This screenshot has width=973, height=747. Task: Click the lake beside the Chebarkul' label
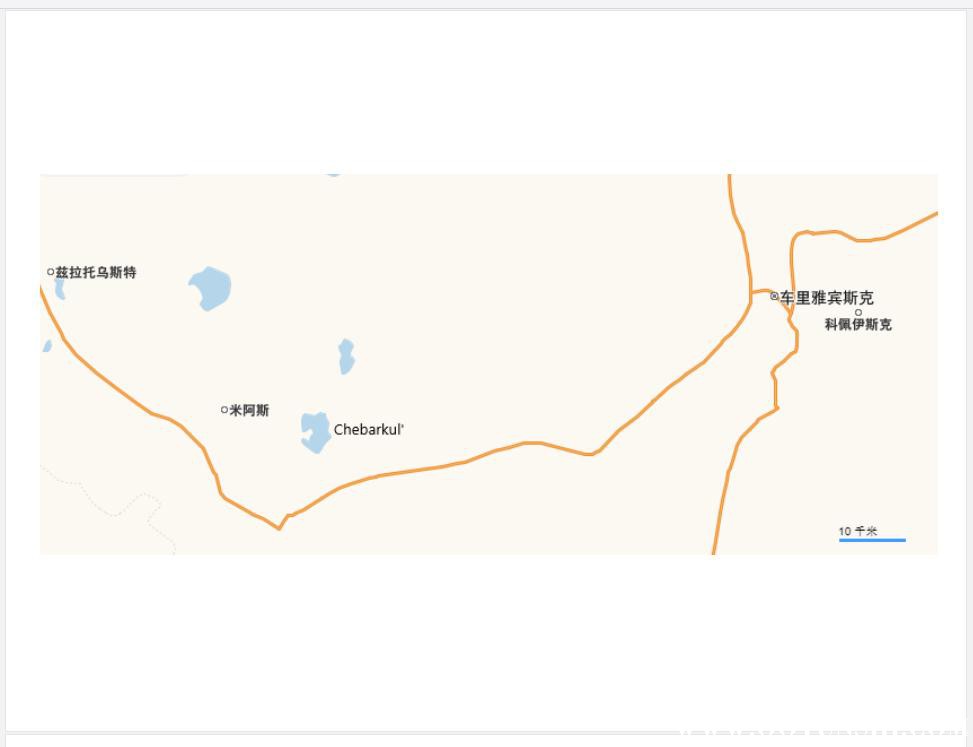pos(315,432)
